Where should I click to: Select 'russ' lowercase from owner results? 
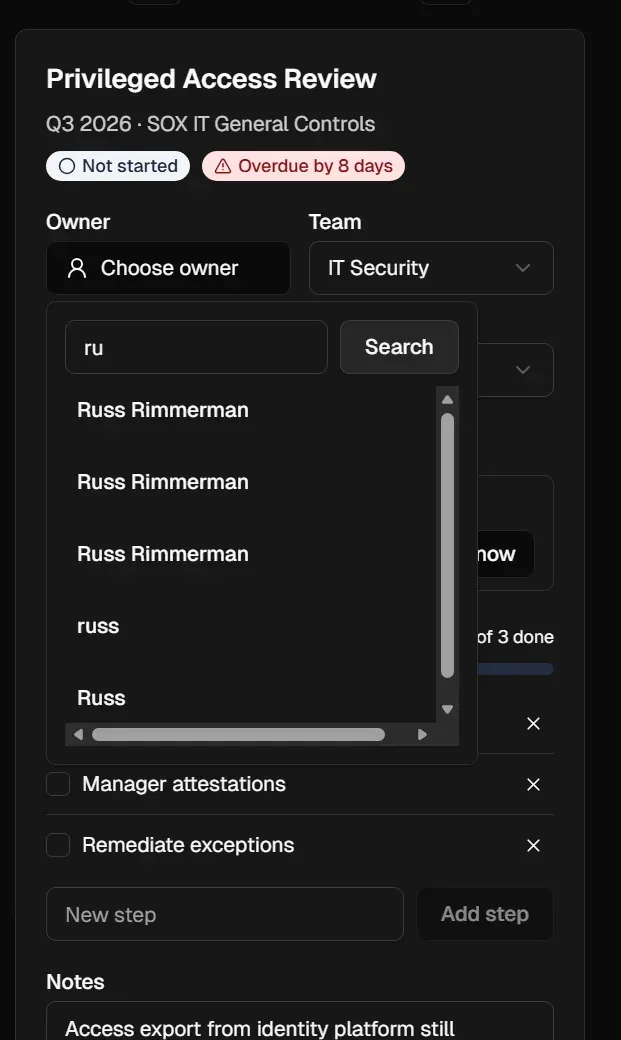tap(98, 625)
